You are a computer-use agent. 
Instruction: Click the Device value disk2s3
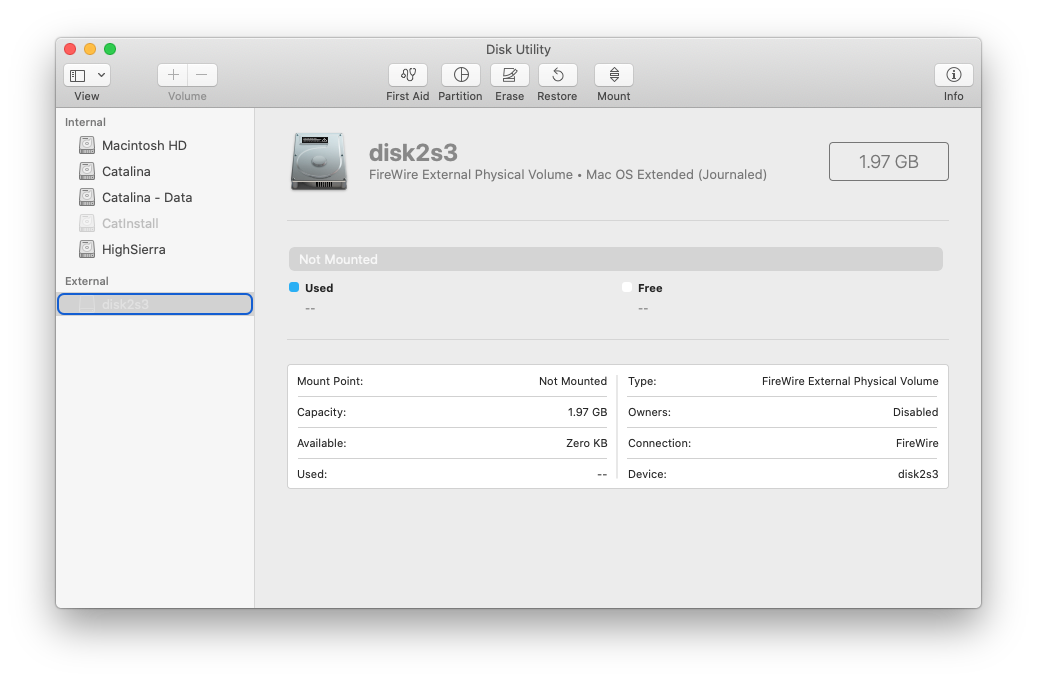point(918,474)
